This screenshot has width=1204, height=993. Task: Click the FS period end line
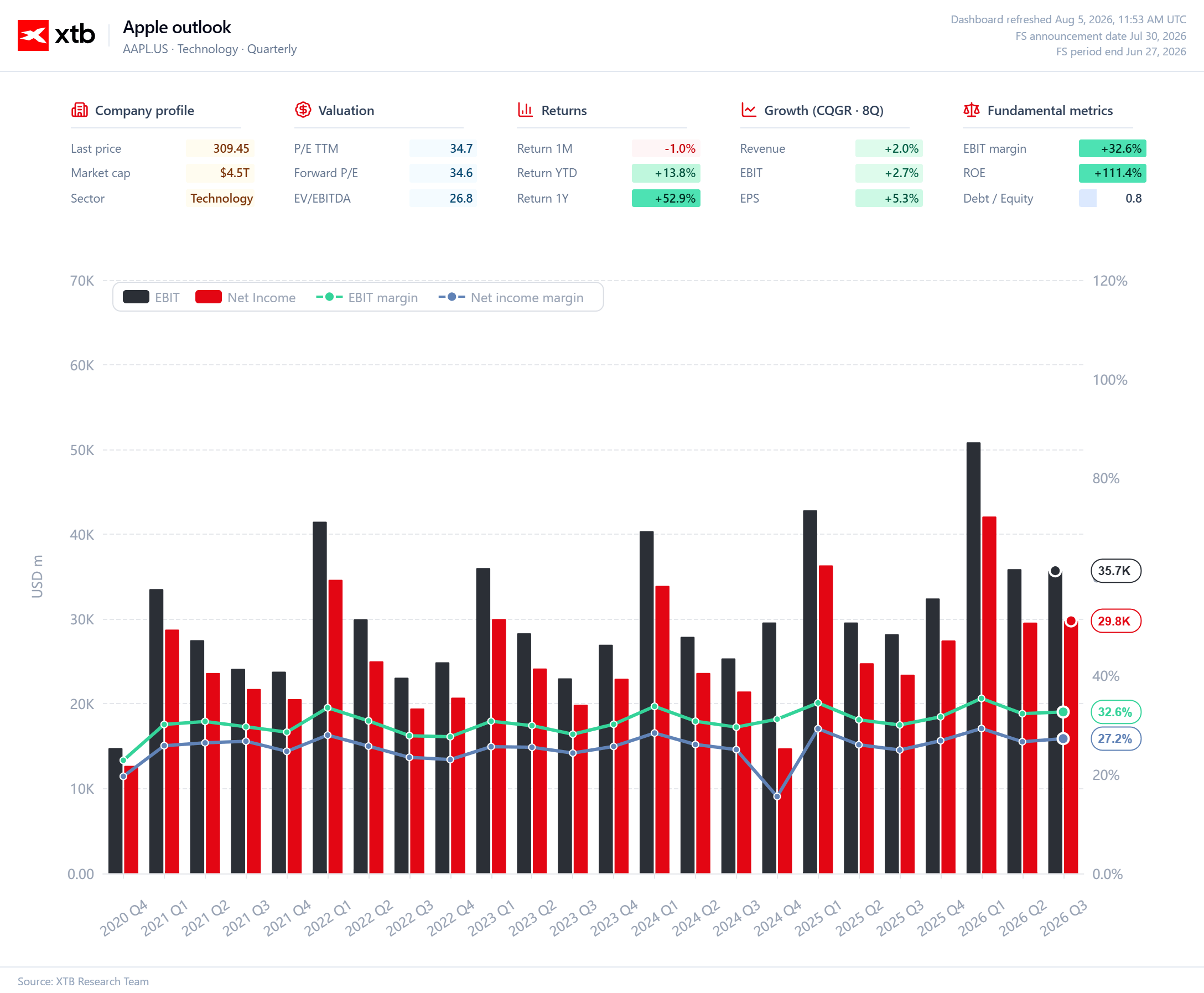1120,51
